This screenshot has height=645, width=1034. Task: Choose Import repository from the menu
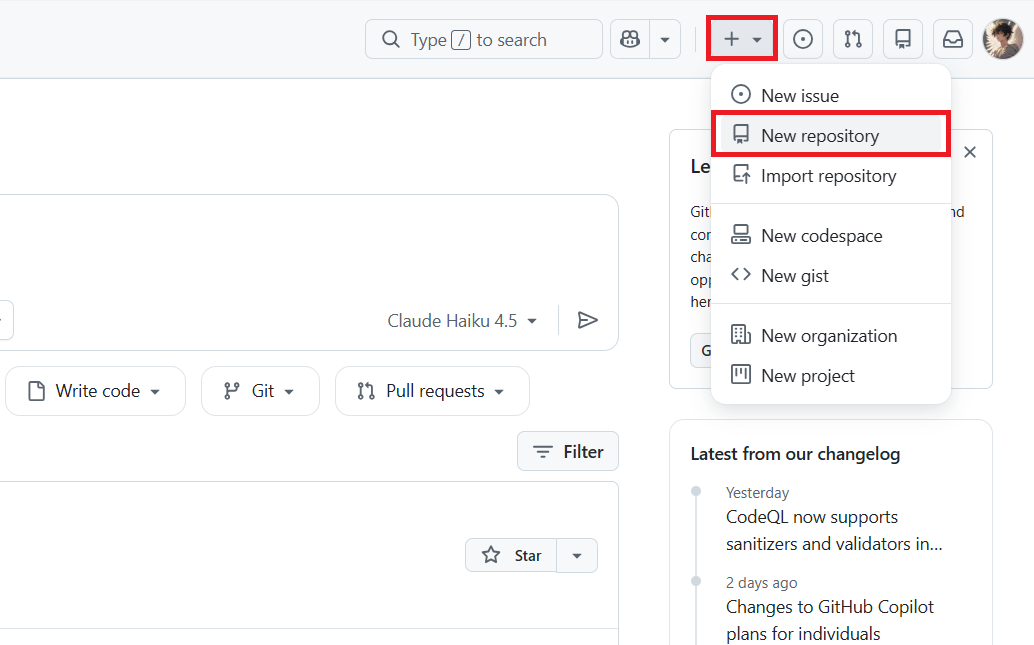[x=831, y=175]
